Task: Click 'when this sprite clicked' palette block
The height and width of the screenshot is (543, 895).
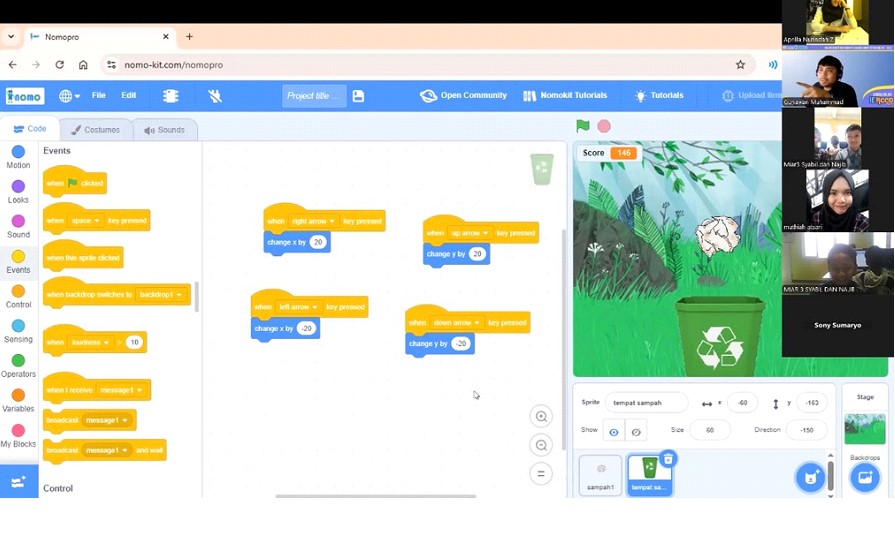Action: click(x=83, y=257)
